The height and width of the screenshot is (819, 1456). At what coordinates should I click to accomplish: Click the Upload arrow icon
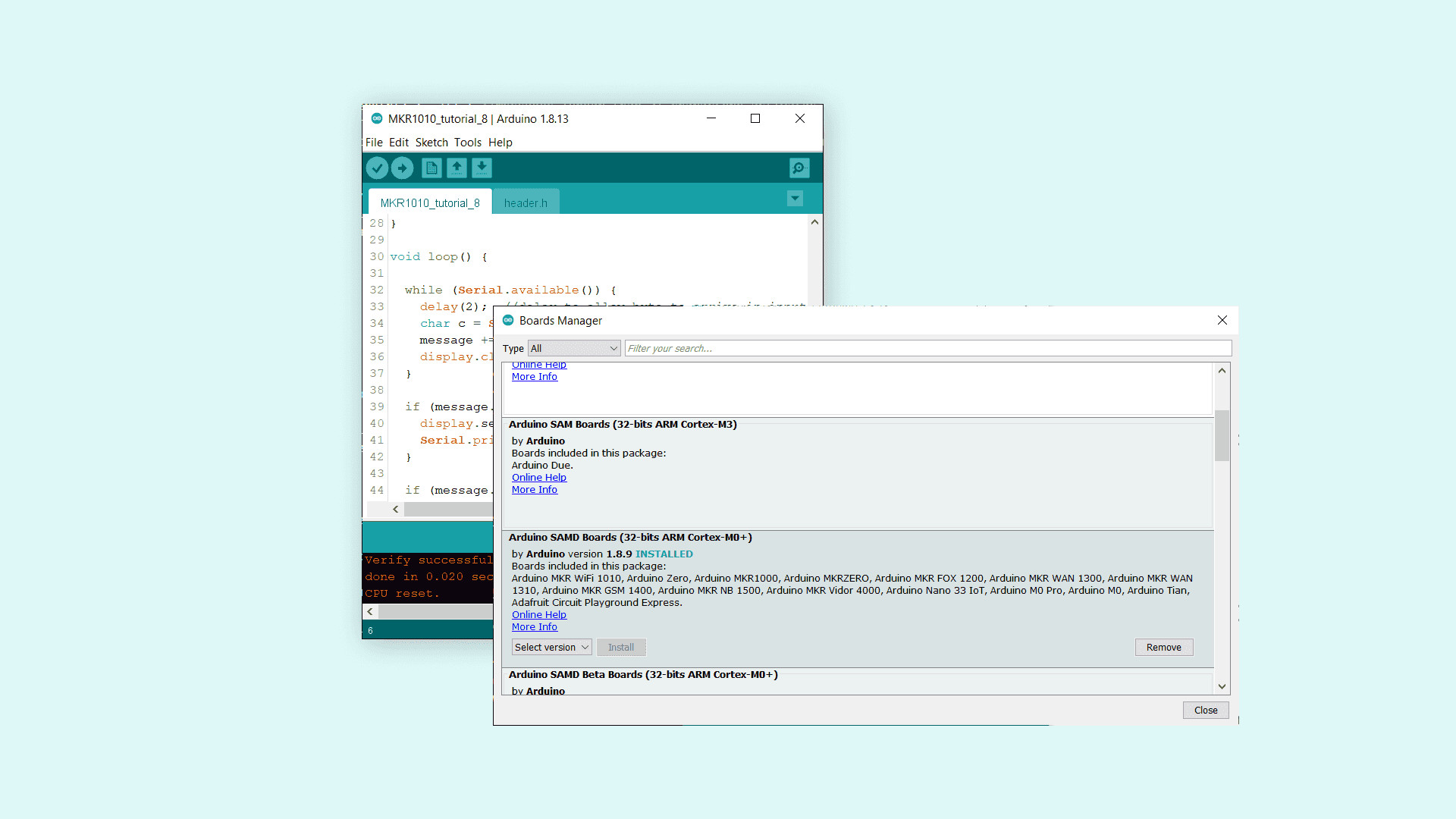pos(403,168)
